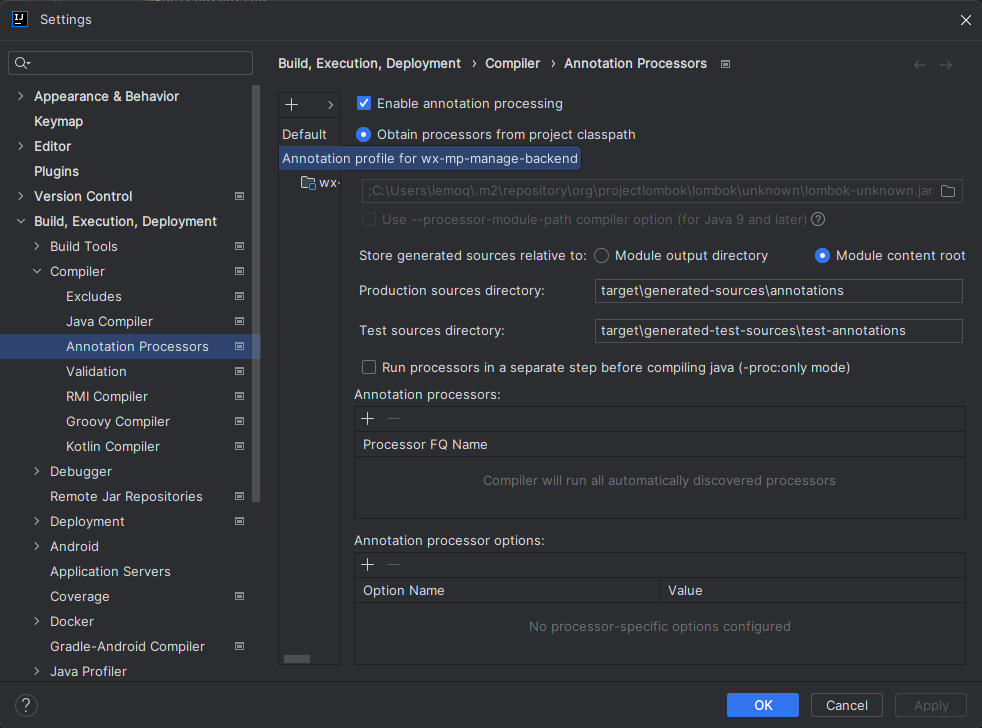Select Module content root radio button
This screenshot has width=982, height=728.
822,256
